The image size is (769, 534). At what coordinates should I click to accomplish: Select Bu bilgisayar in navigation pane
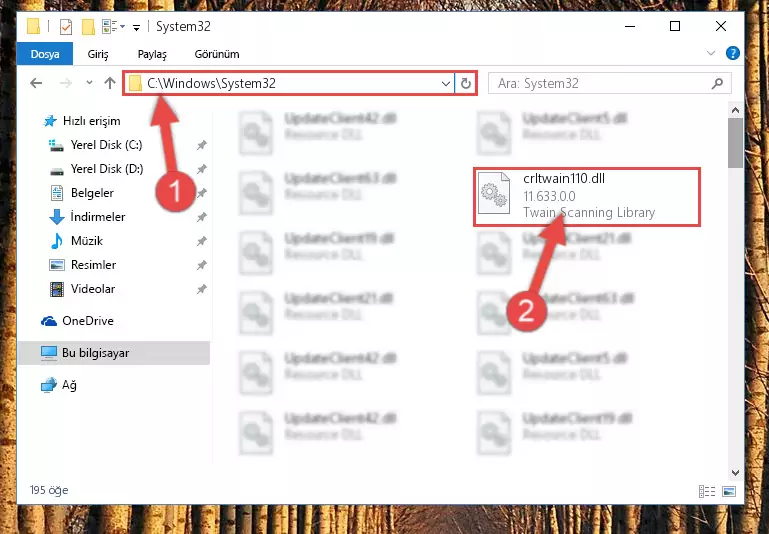113,353
